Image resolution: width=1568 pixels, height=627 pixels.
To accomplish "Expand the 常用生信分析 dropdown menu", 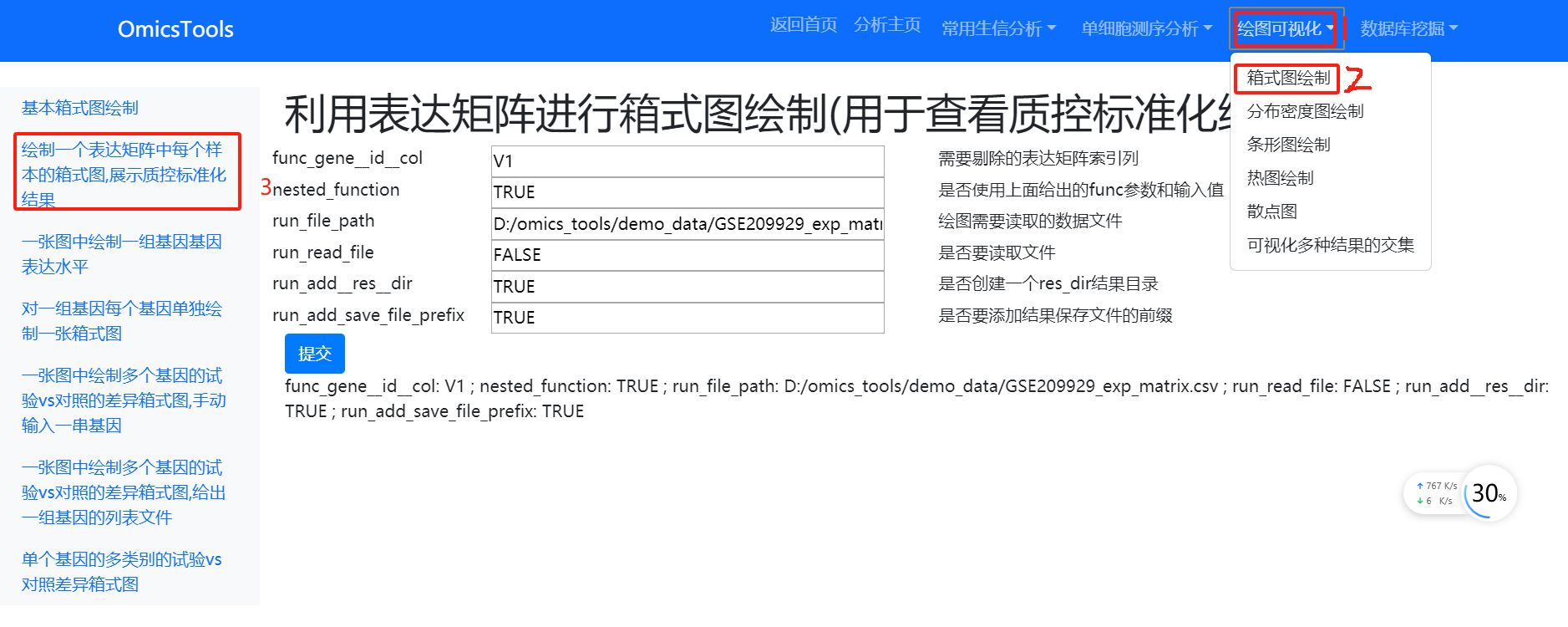I will (999, 29).
